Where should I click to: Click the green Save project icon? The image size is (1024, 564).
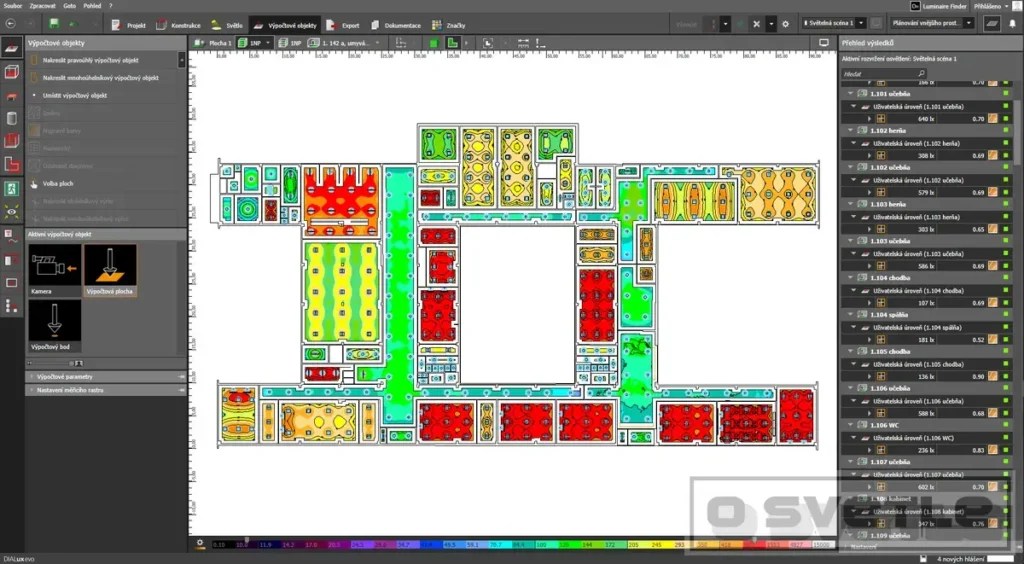point(54,24)
